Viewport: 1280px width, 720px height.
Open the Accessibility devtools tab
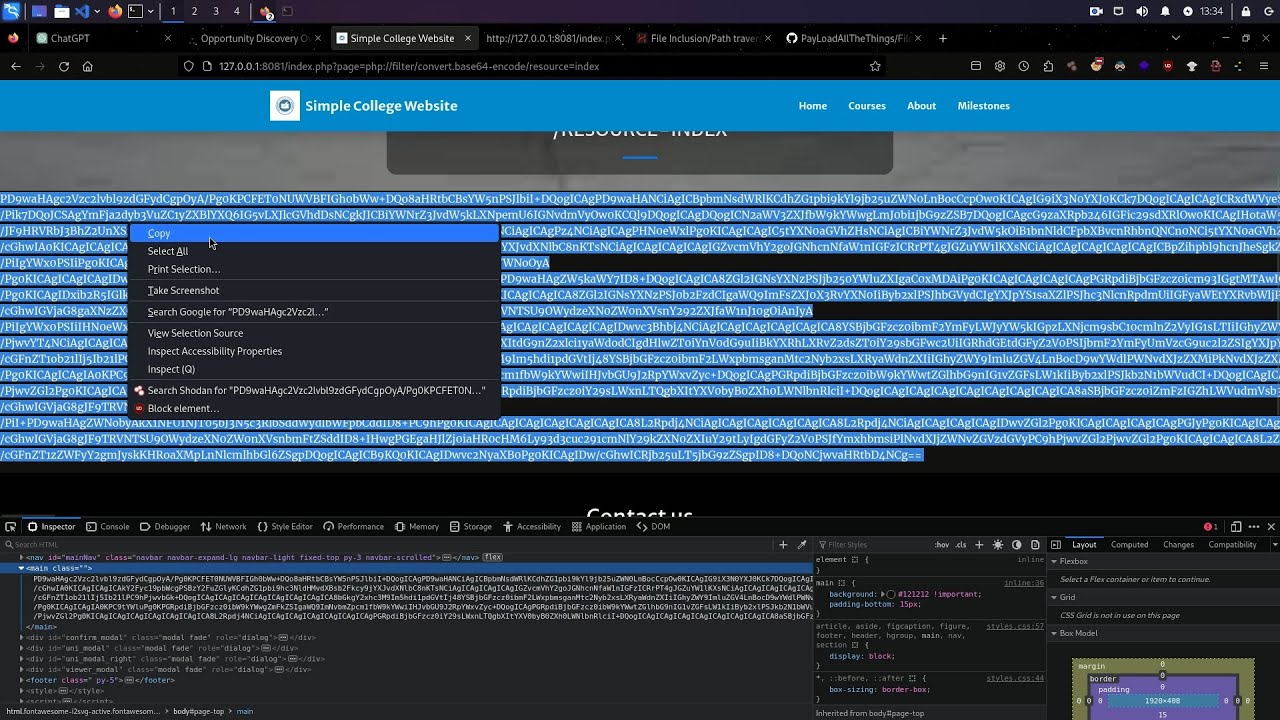tap(531, 526)
